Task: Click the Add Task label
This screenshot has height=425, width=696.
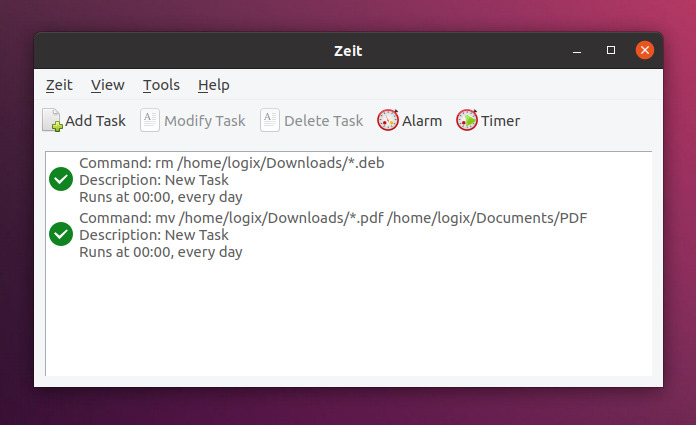Action: [x=95, y=121]
